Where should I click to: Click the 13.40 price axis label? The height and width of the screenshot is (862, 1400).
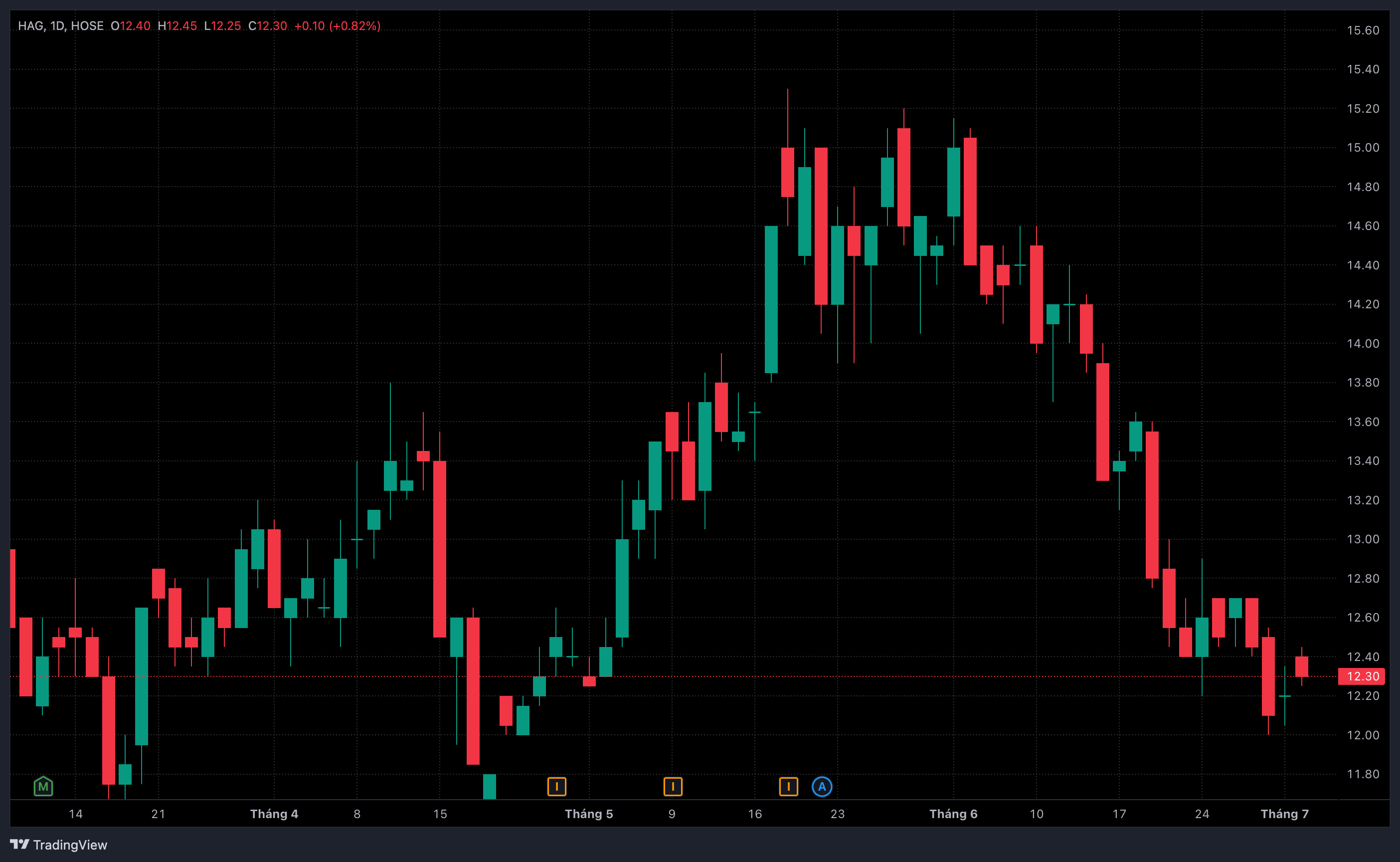(1363, 460)
